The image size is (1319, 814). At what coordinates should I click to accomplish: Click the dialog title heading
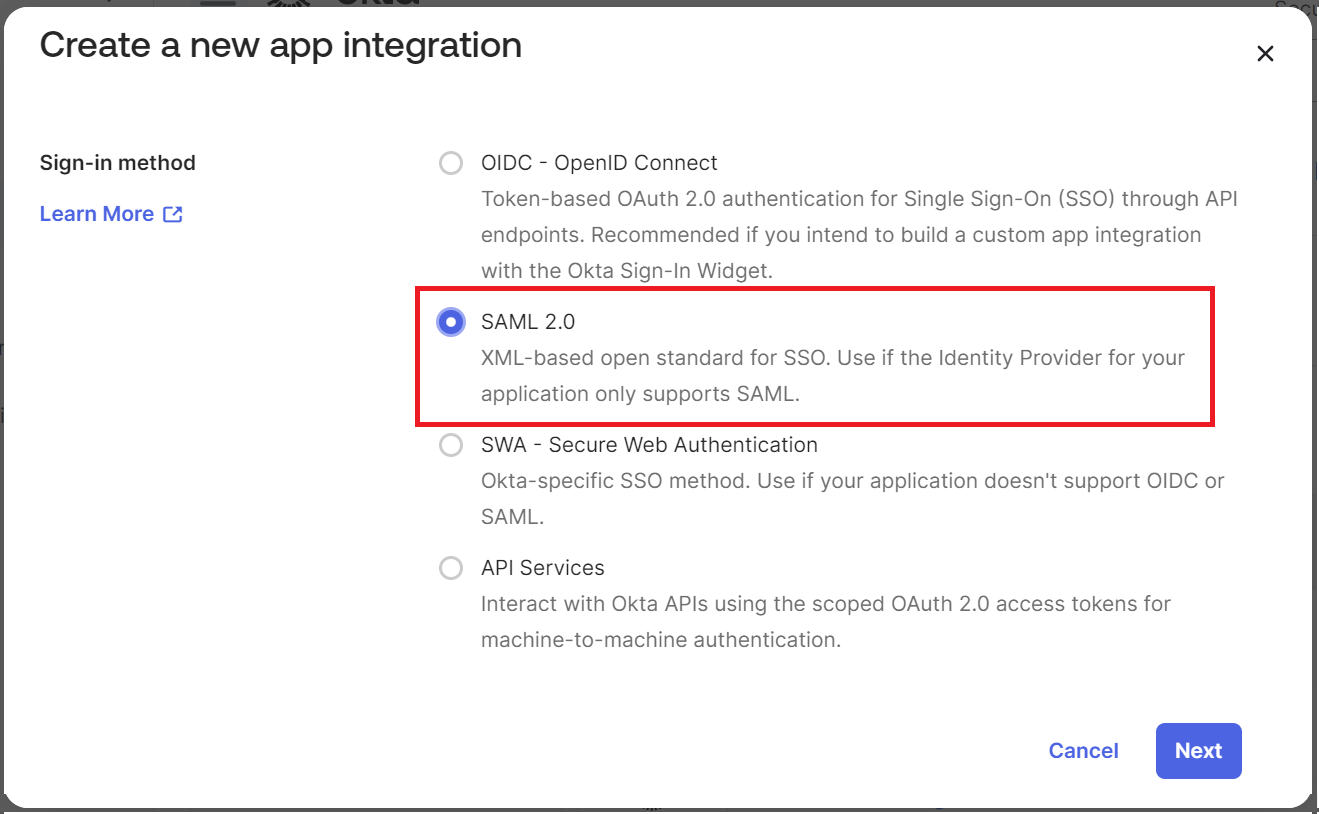click(280, 45)
